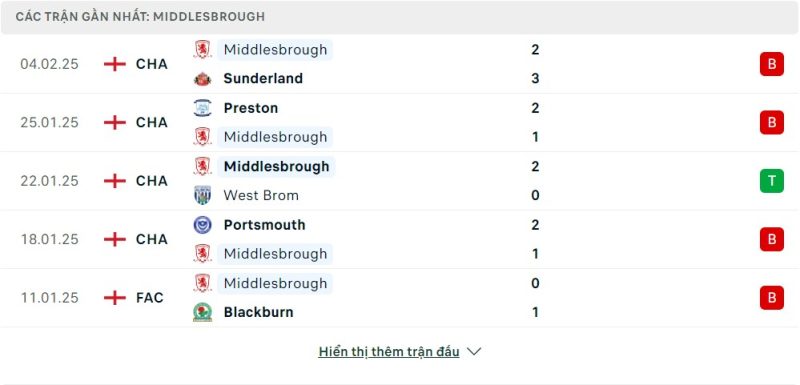Click the red B badge for the Sunderland match
The width and height of the screenshot is (800, 385).
tap(771, 64)
